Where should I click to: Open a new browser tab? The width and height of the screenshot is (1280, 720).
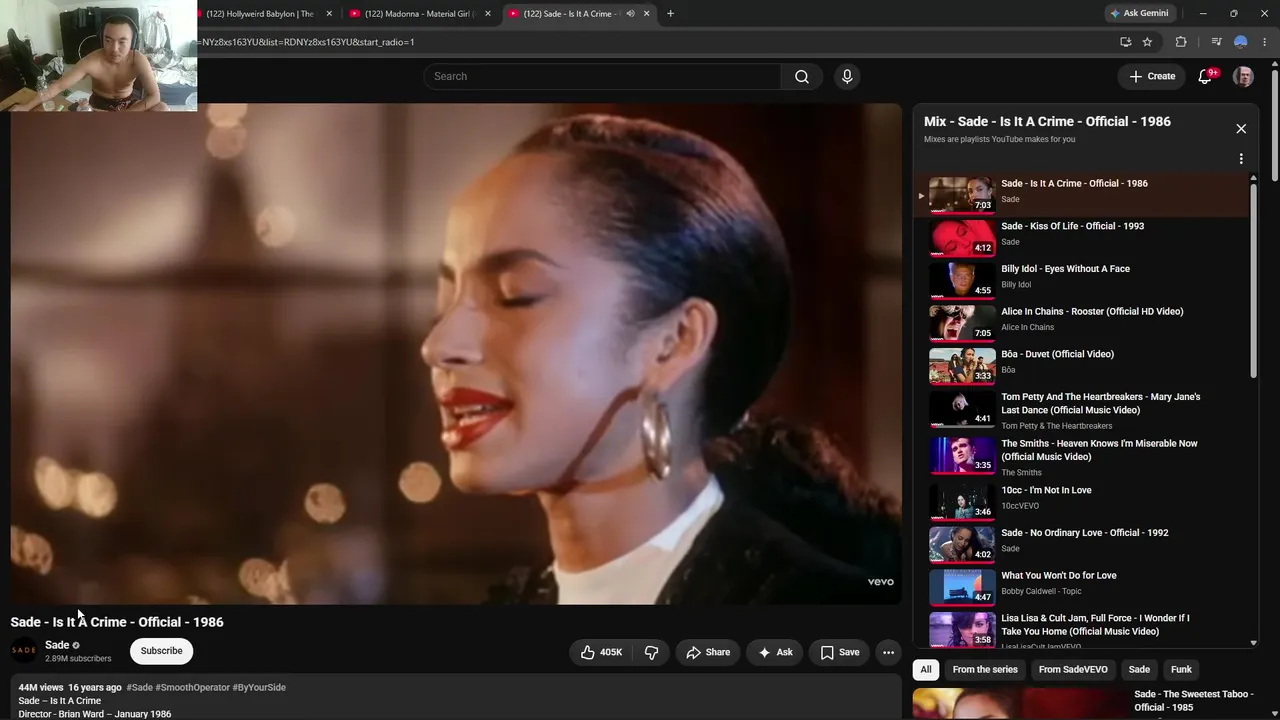point(670,14)
